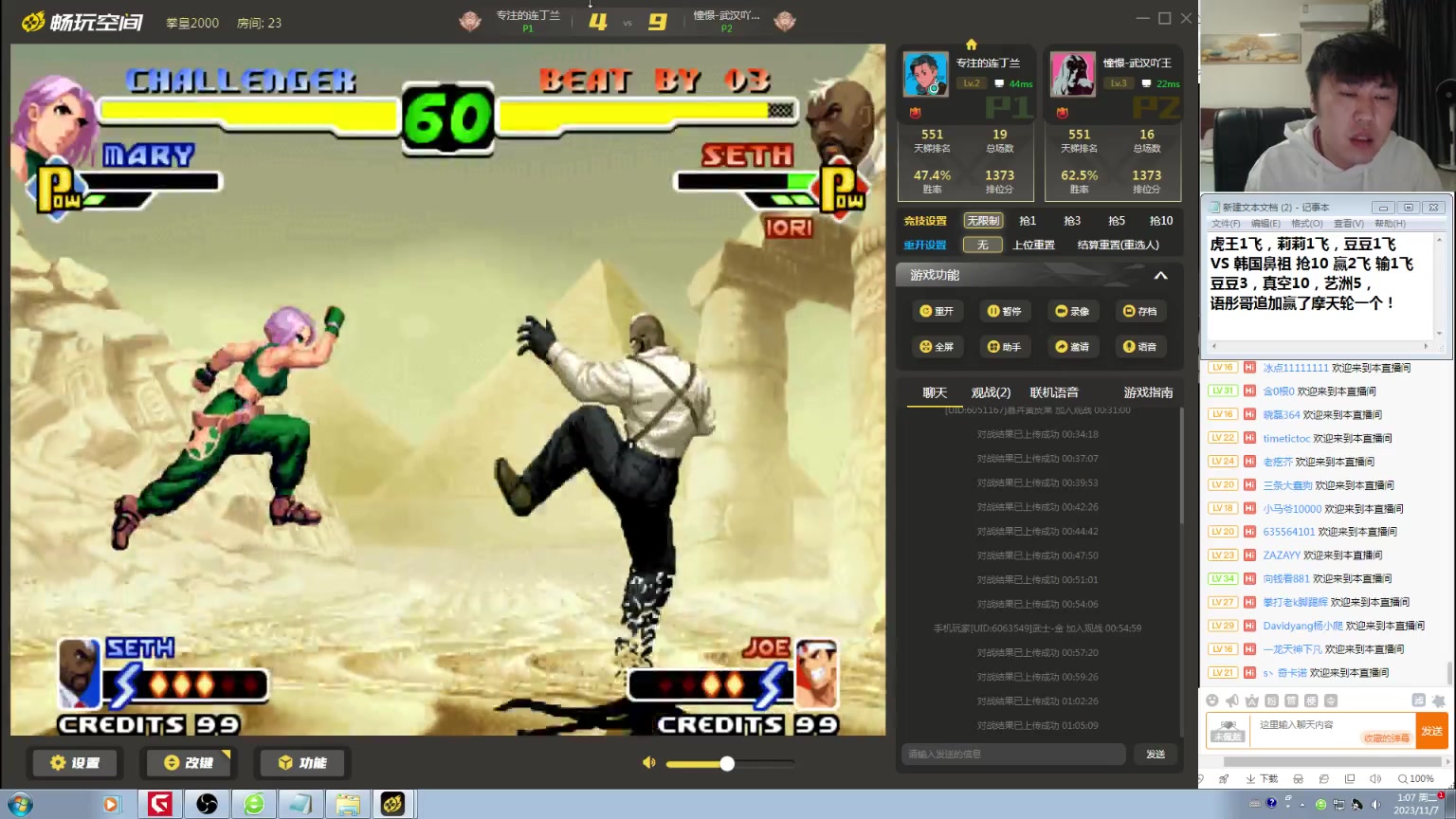
Task: Show hidden tray icons arrow
Action: 1302,804
